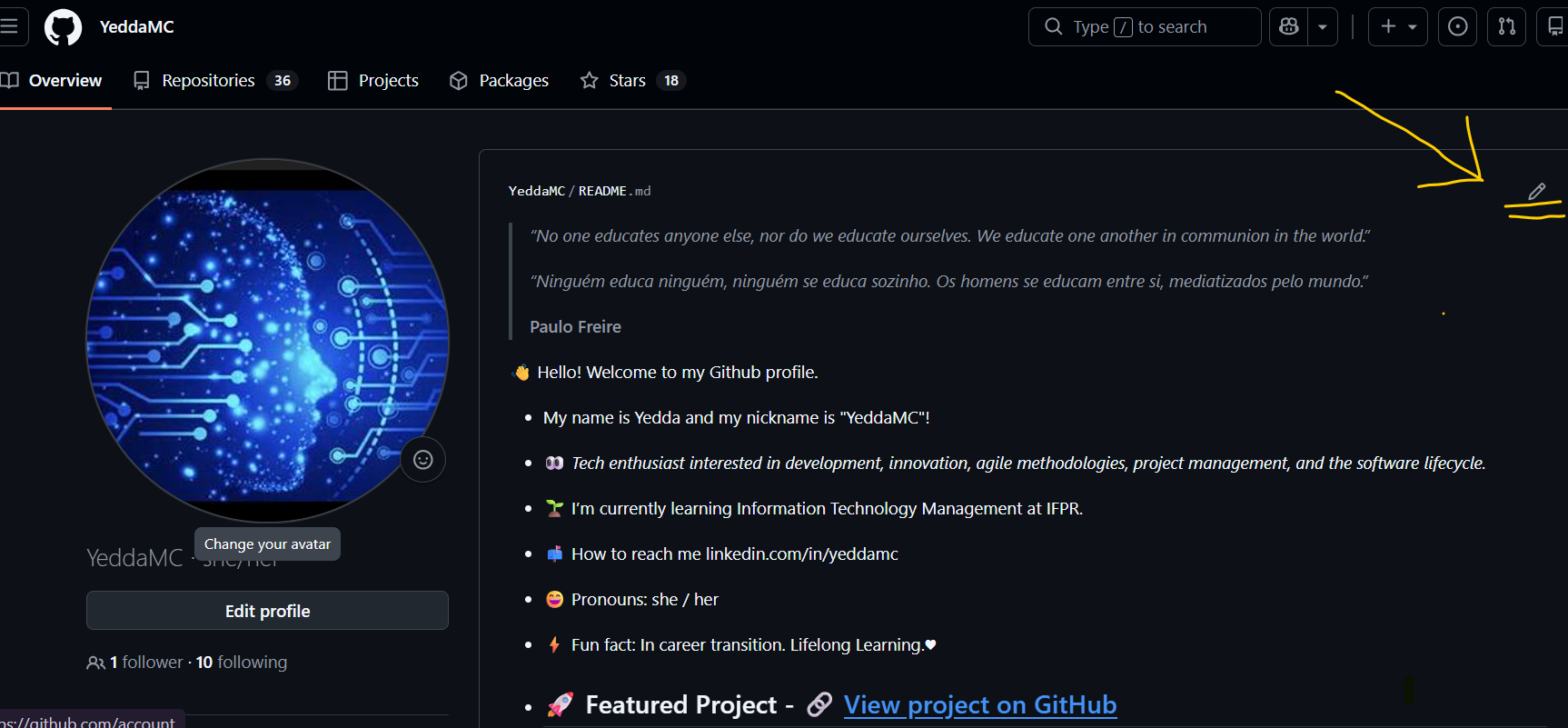
Task: Click the profile avatar image
Action: point(267,341)
